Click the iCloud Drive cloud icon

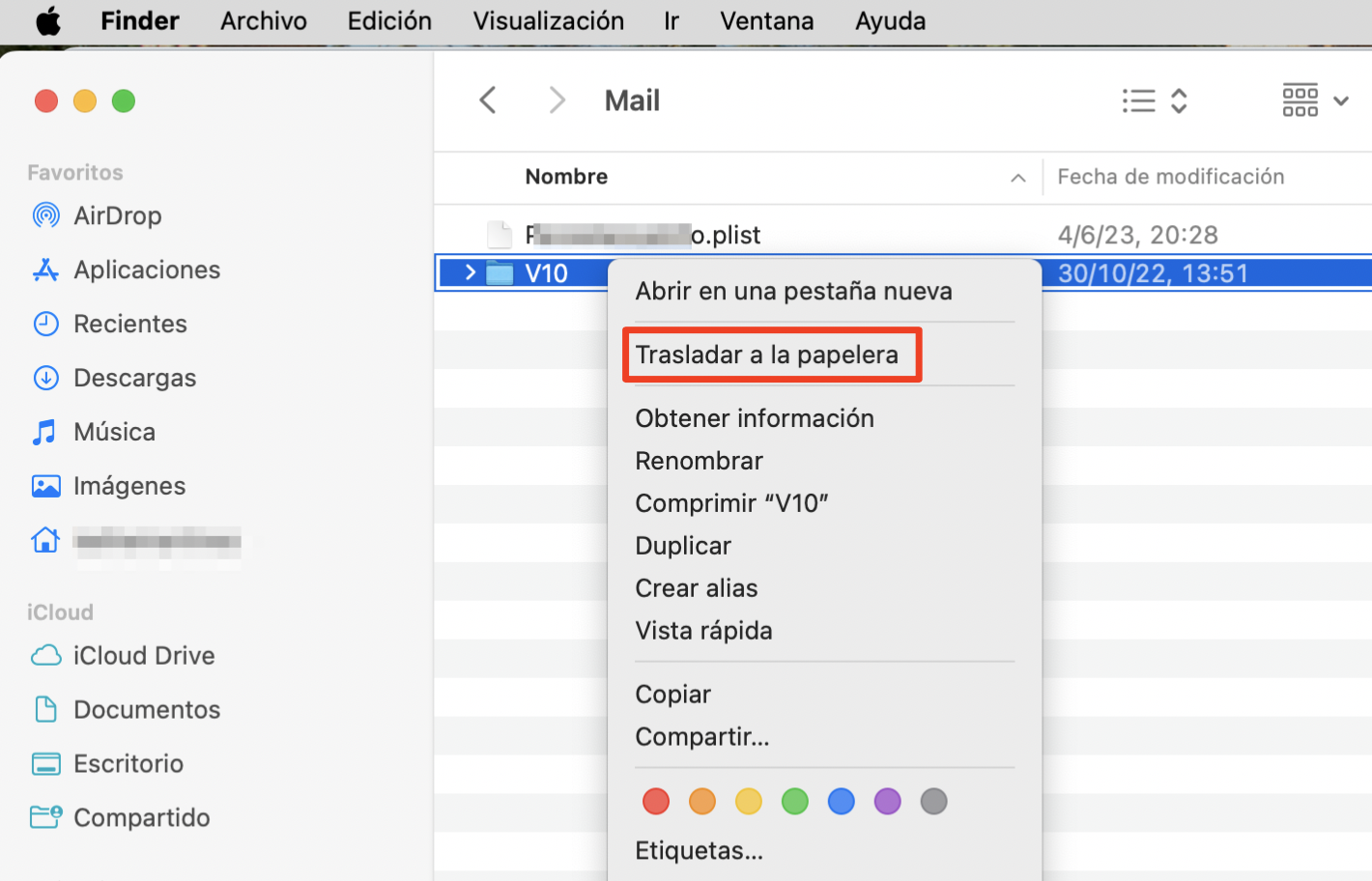tap(45, 656)
